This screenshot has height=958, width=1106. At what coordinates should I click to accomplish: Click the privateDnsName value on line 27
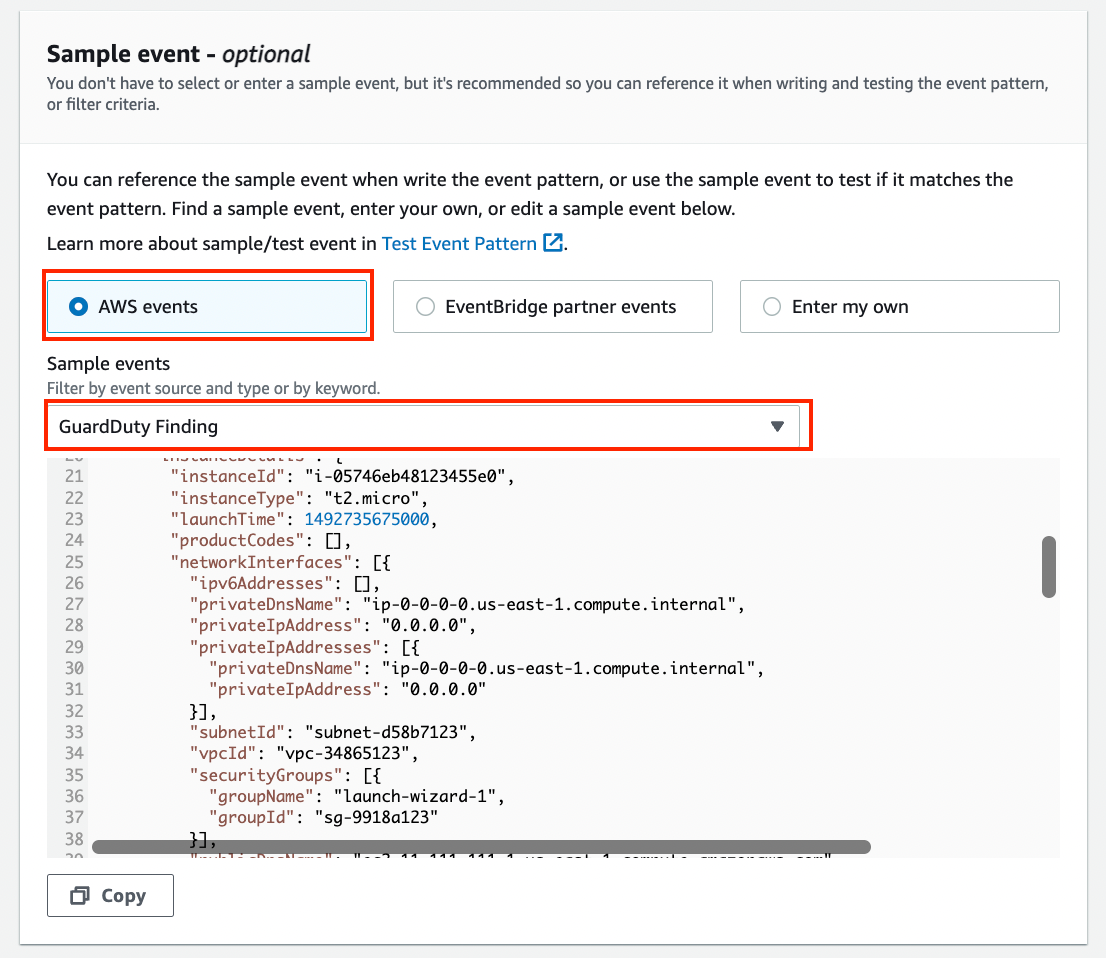[x=549, y=605]
